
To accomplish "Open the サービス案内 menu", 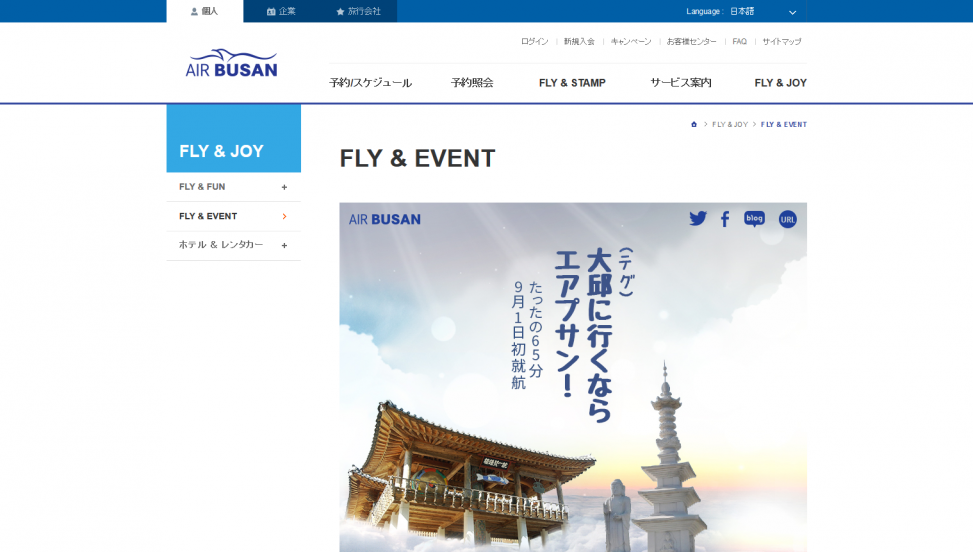I will click(681, 82).
